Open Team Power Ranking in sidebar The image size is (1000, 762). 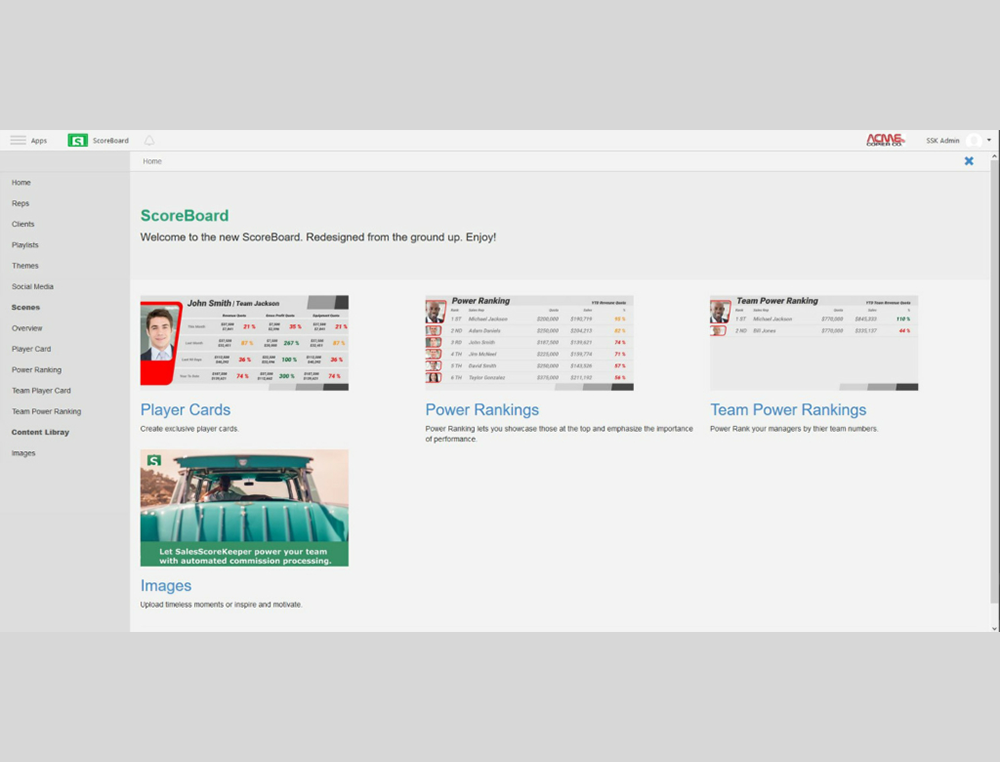pos(46,412)
